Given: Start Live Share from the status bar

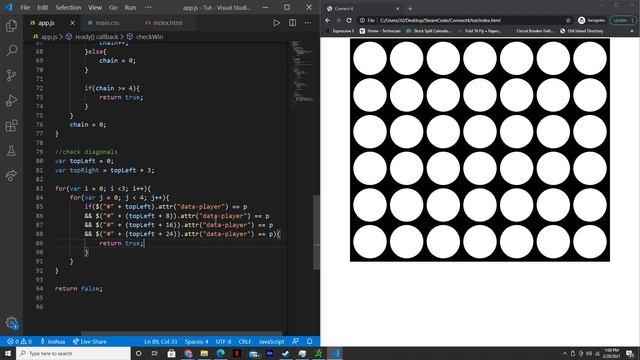Looking at the screenshot, I should (x=89, y=341).
